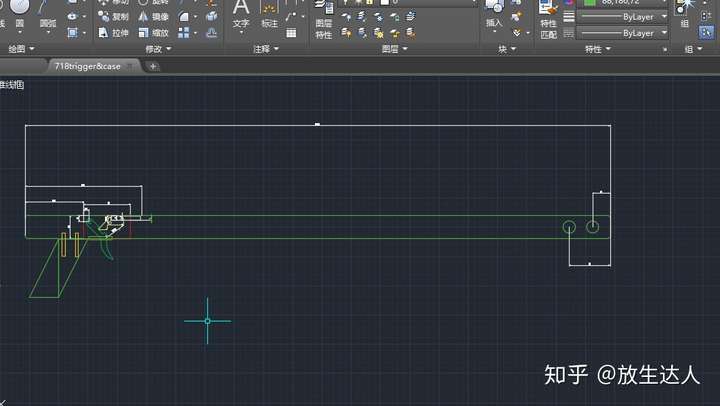
Task: Click the Insert (插入) block tool
Action: [x=494, y=14]
